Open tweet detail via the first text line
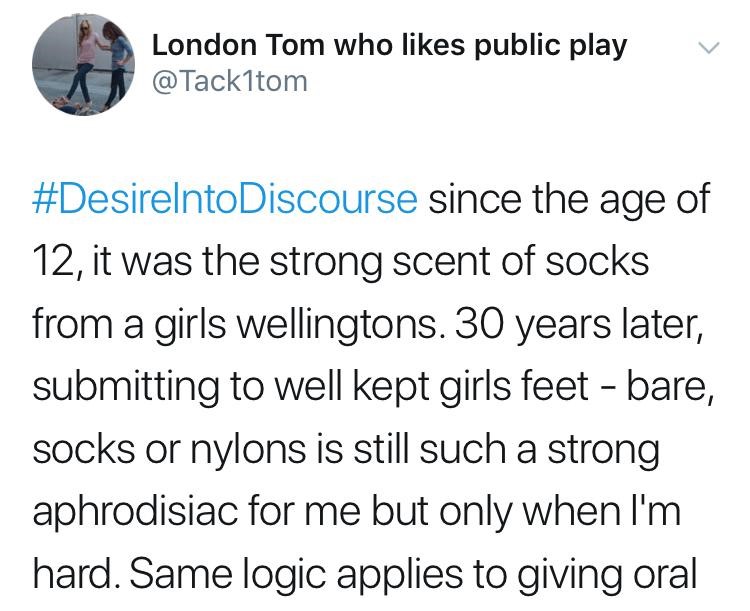The width and height of the screenshot is (750, 611). 371,199
